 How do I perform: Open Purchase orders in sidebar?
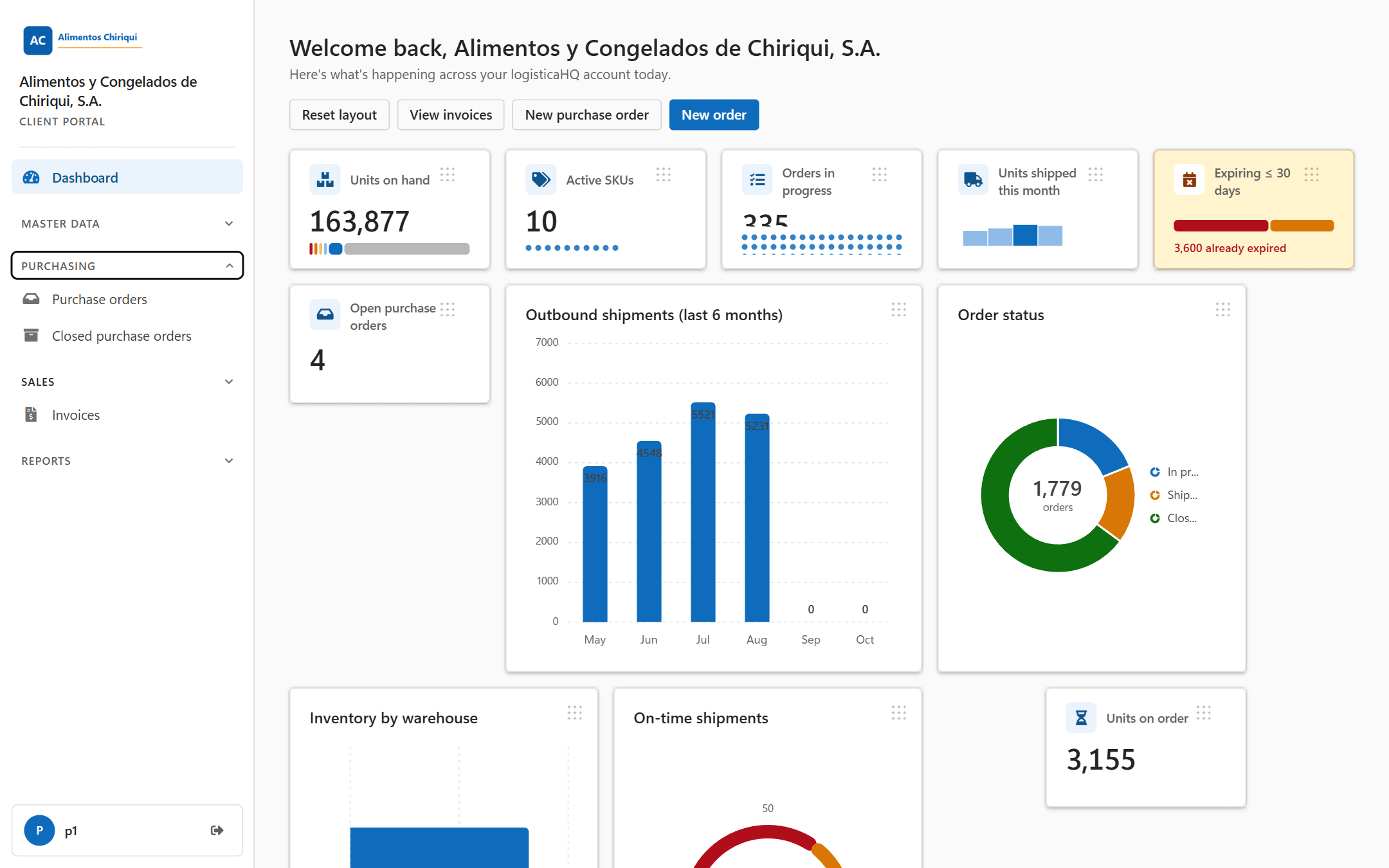[127, 299]
